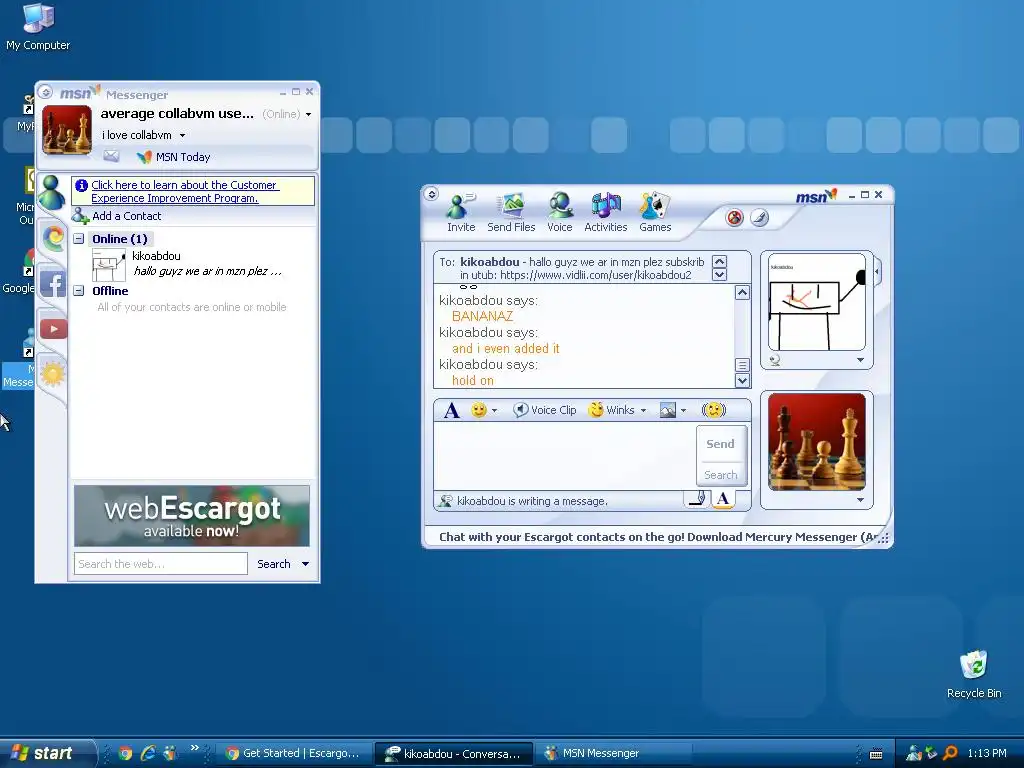Select My Computer desktop icon

38,27
